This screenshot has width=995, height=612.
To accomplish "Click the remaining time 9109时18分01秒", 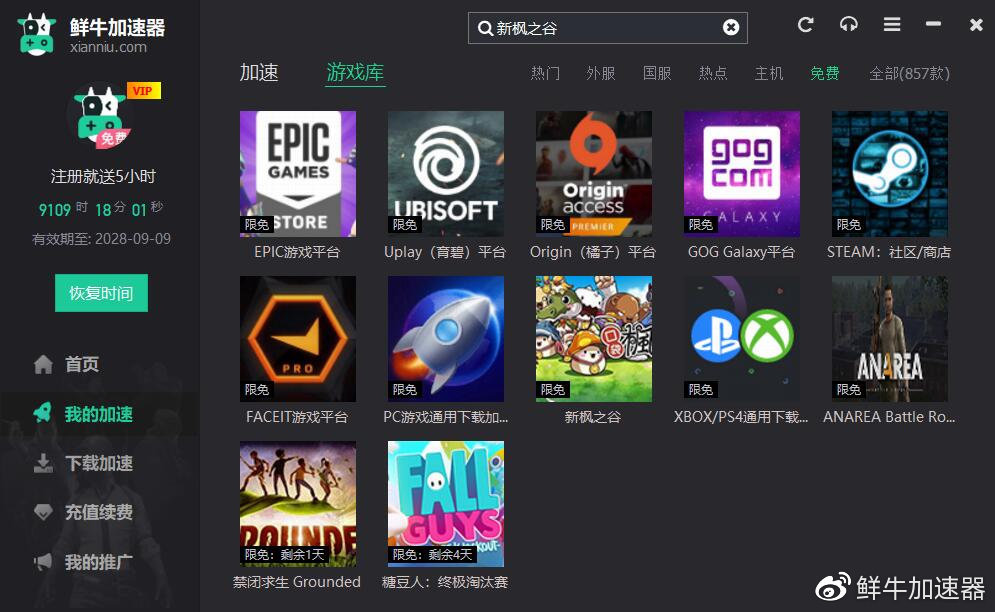I will click(102, 209).
